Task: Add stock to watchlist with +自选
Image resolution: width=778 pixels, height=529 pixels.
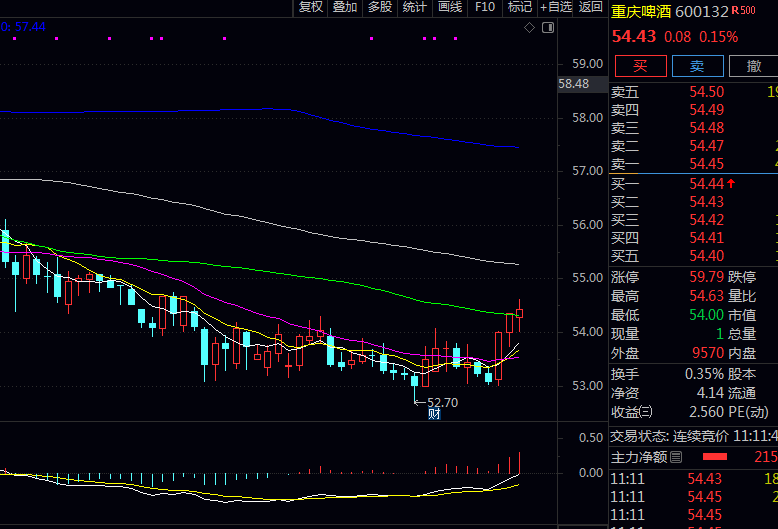Action: coord(556,7)
